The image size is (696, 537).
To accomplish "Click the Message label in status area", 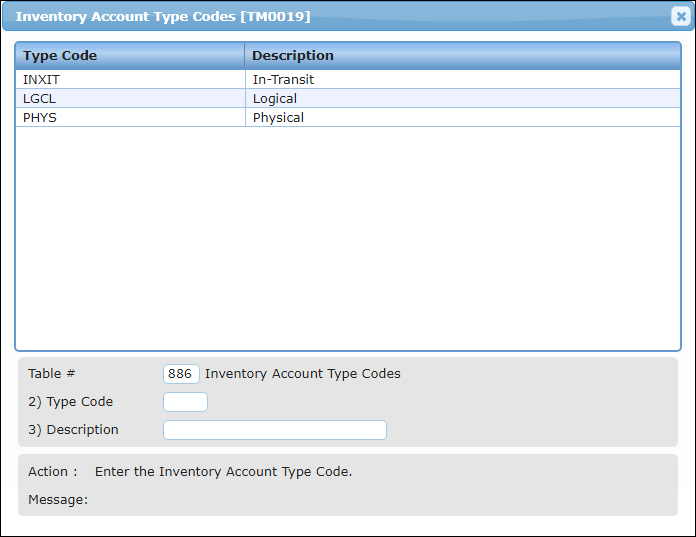I will point(58,500).
